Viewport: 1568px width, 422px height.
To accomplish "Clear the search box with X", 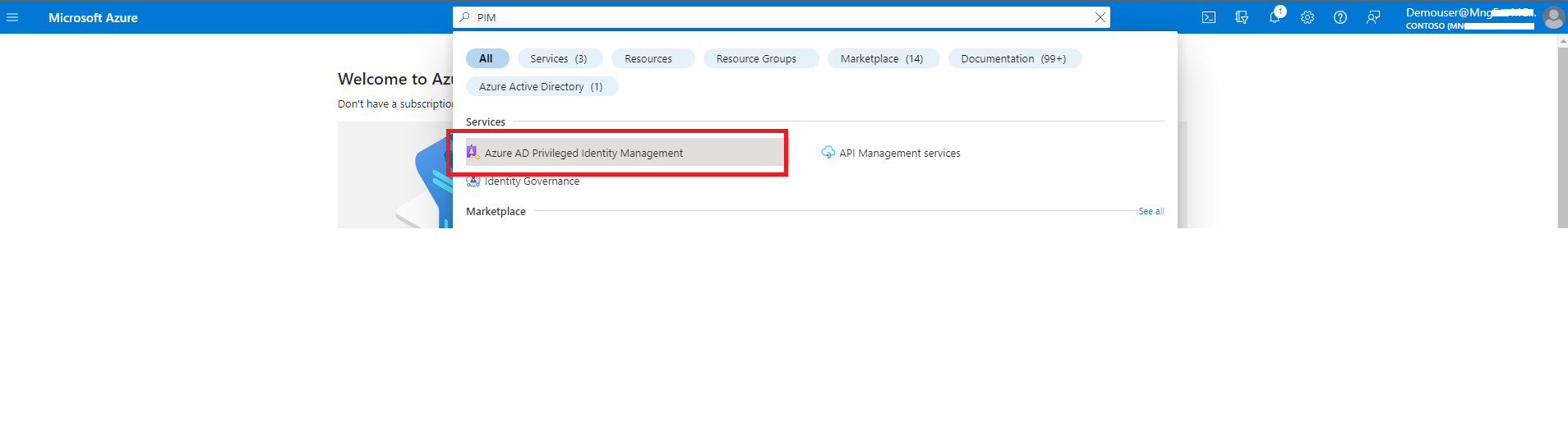I will pyautogui.click(x=1100, y=17).
